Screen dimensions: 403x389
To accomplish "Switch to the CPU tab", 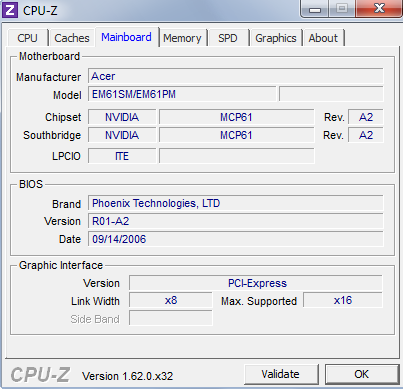I will tap(27, 38).
